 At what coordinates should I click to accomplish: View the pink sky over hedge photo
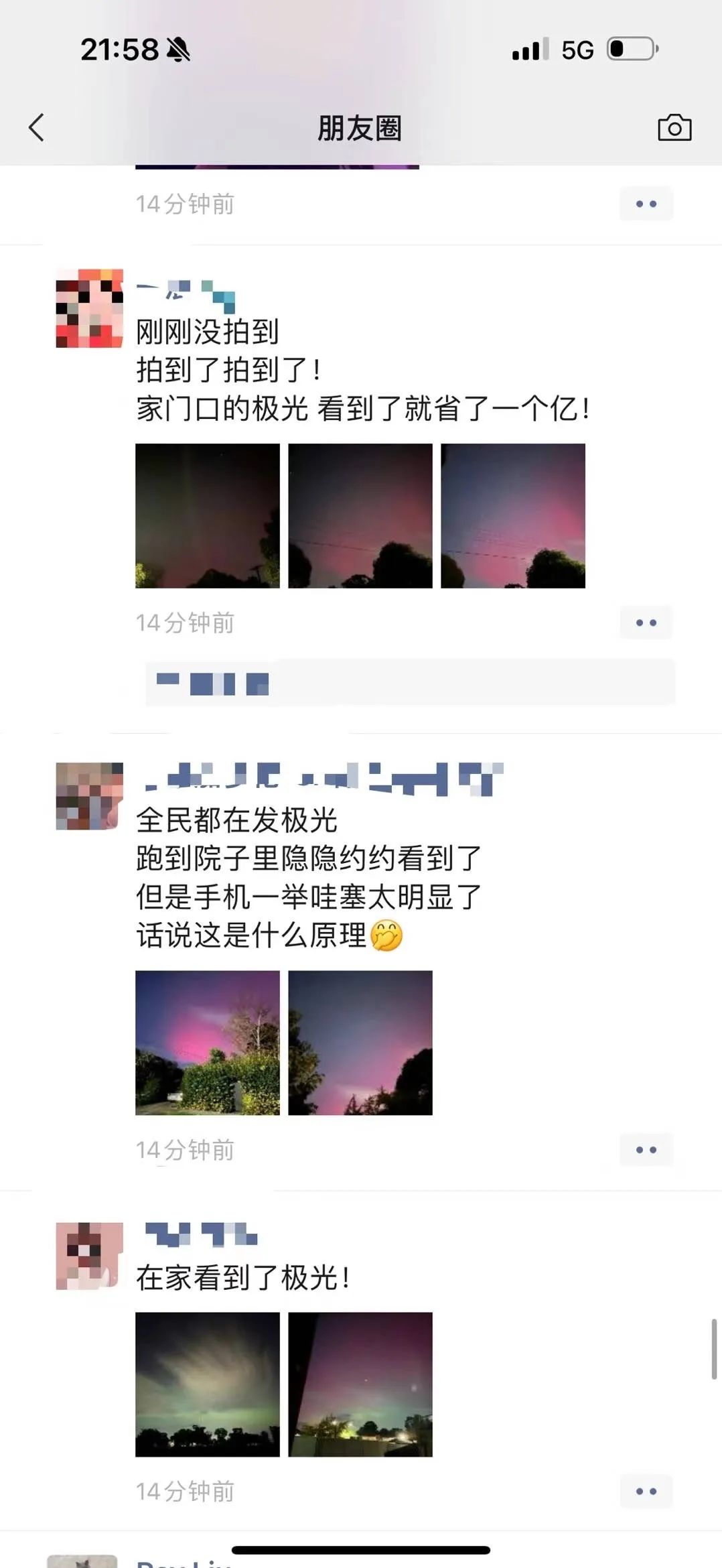pyautogui.click(x=208, y=1043)
